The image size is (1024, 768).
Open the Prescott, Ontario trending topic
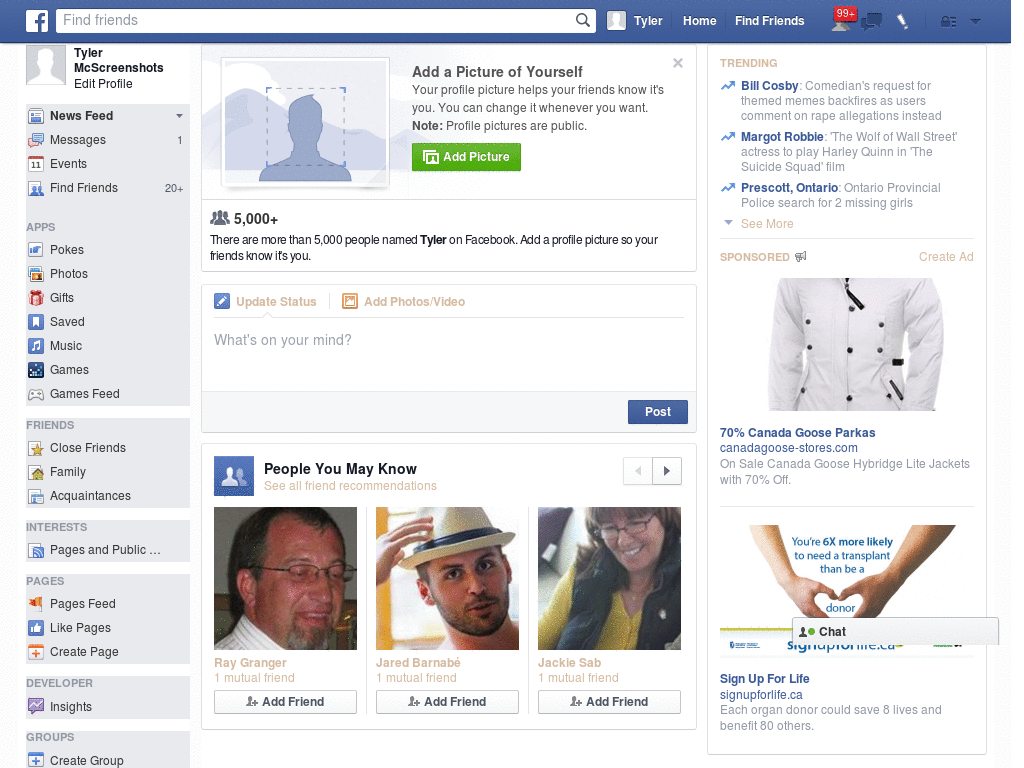pos(789,188)
